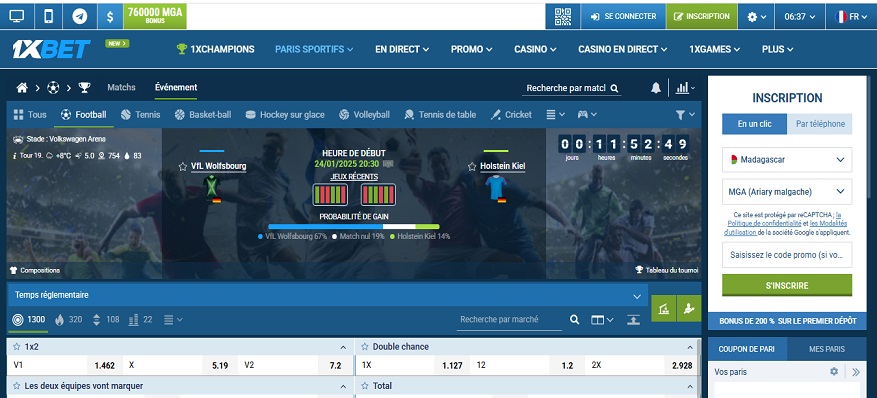The height and width of the screenshot is (398, 877).
Task: Open the MGA currency dropdown
Action: click(x=787, y=192)
